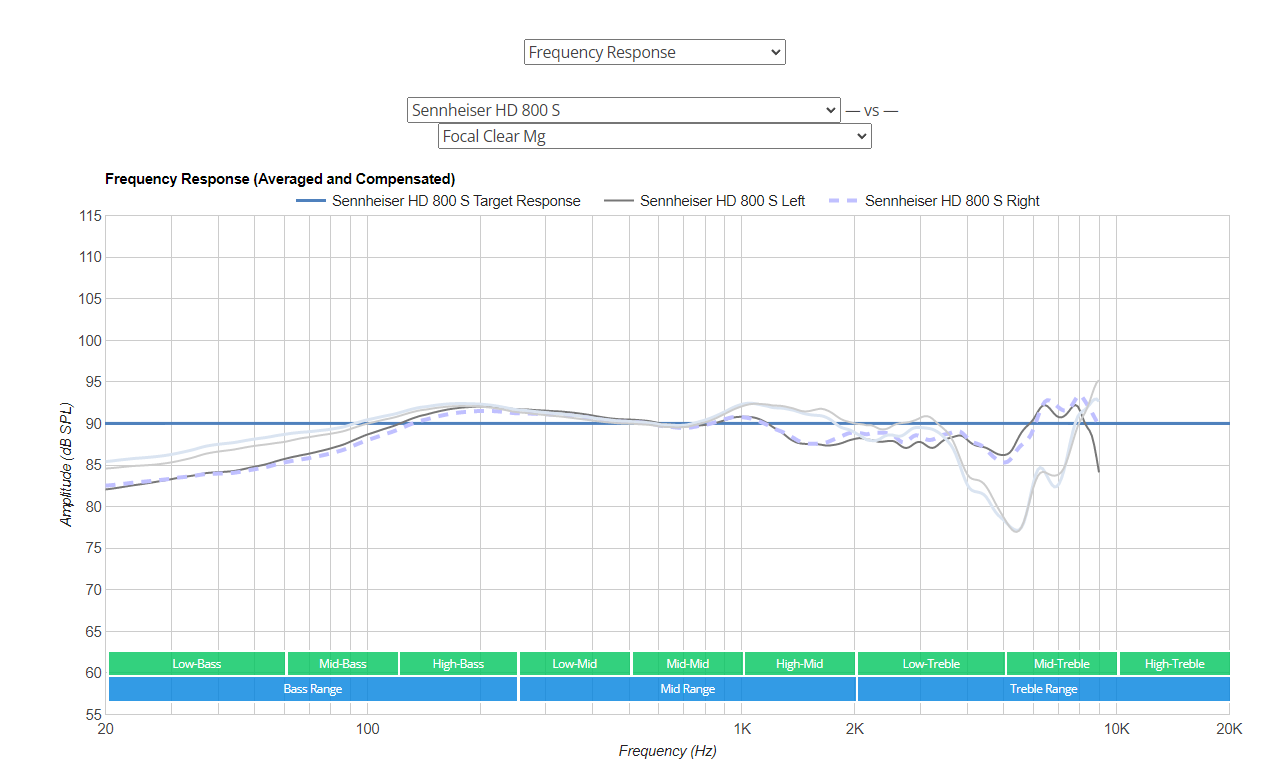This screenshot has height=772, width=1288.
Task: Click the Bass Range bar
Action: [x=313, y=689]
